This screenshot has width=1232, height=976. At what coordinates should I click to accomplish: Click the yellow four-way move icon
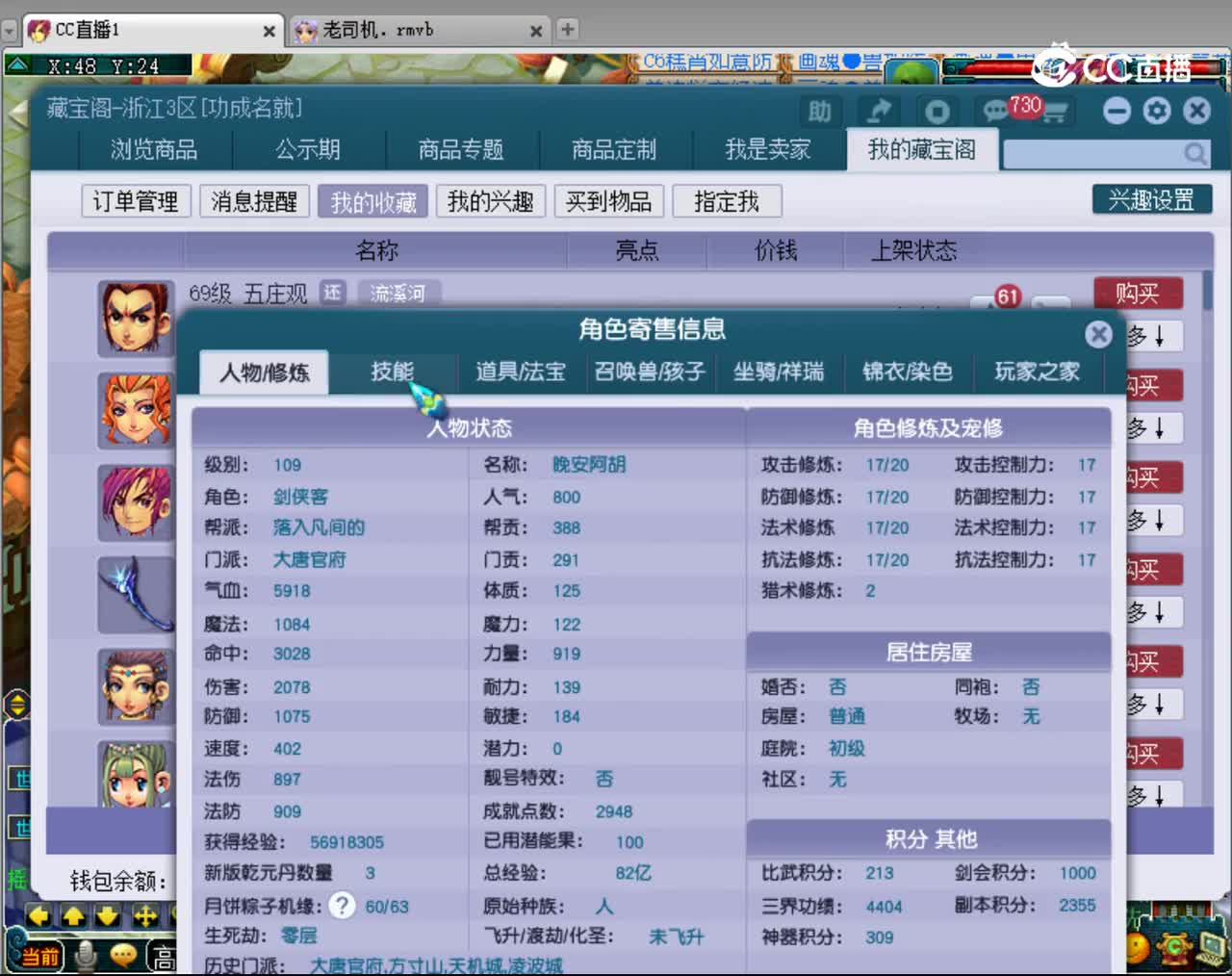point(145,915)
